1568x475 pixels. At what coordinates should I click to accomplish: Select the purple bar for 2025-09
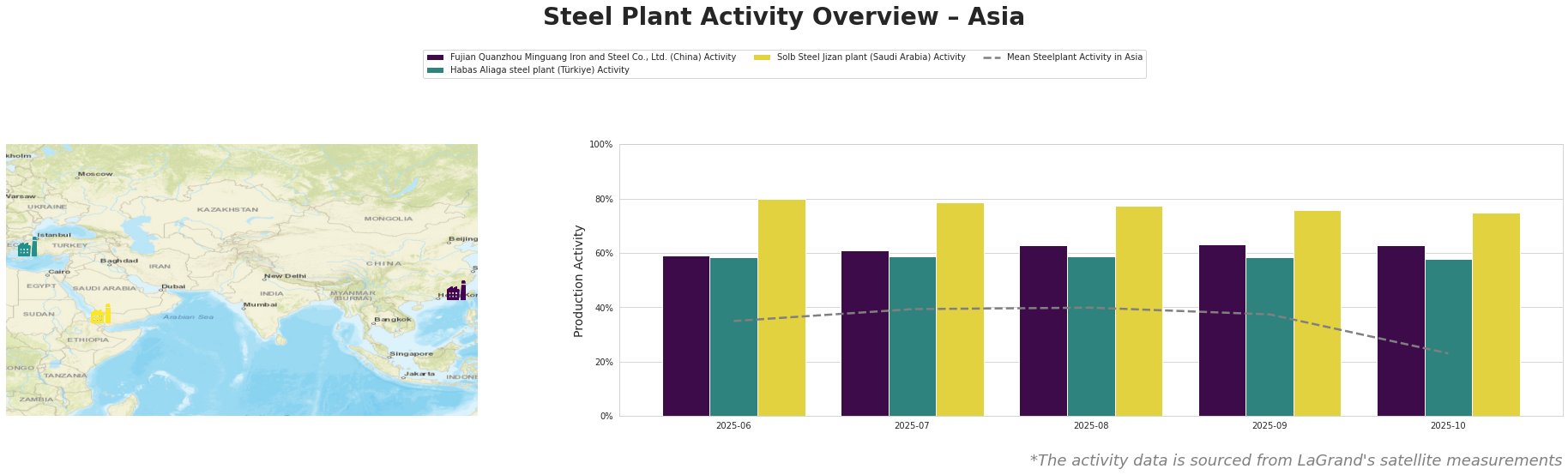(x=1221, y=330)
